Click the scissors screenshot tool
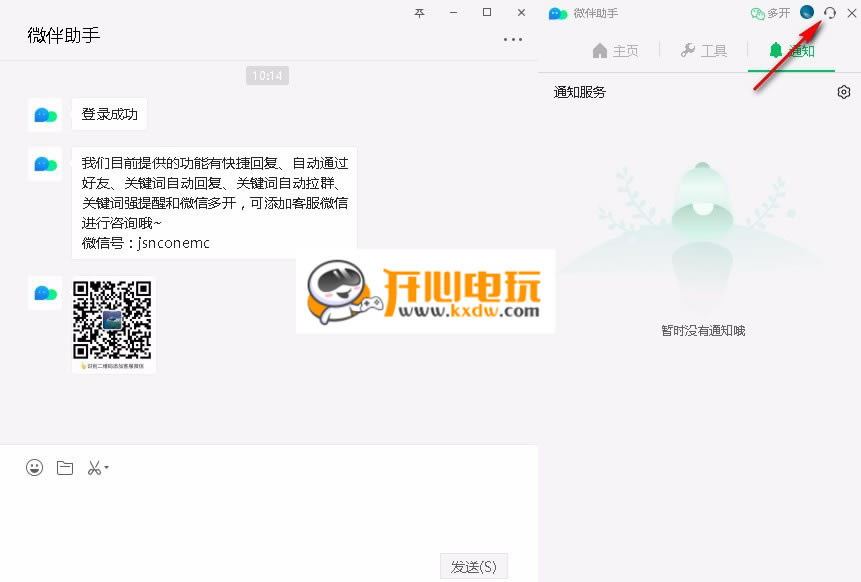861x582 pixels. click(93, 467)
